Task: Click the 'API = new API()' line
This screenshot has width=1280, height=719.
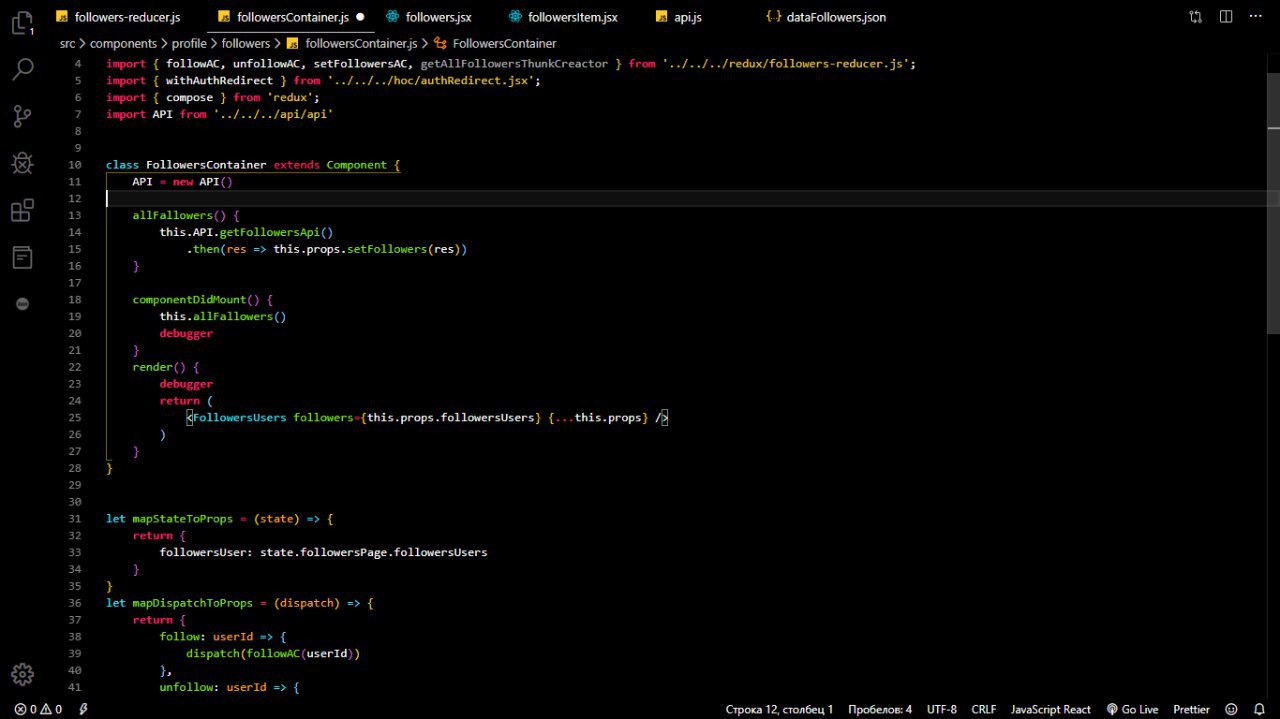Action: tap(183, 182)
